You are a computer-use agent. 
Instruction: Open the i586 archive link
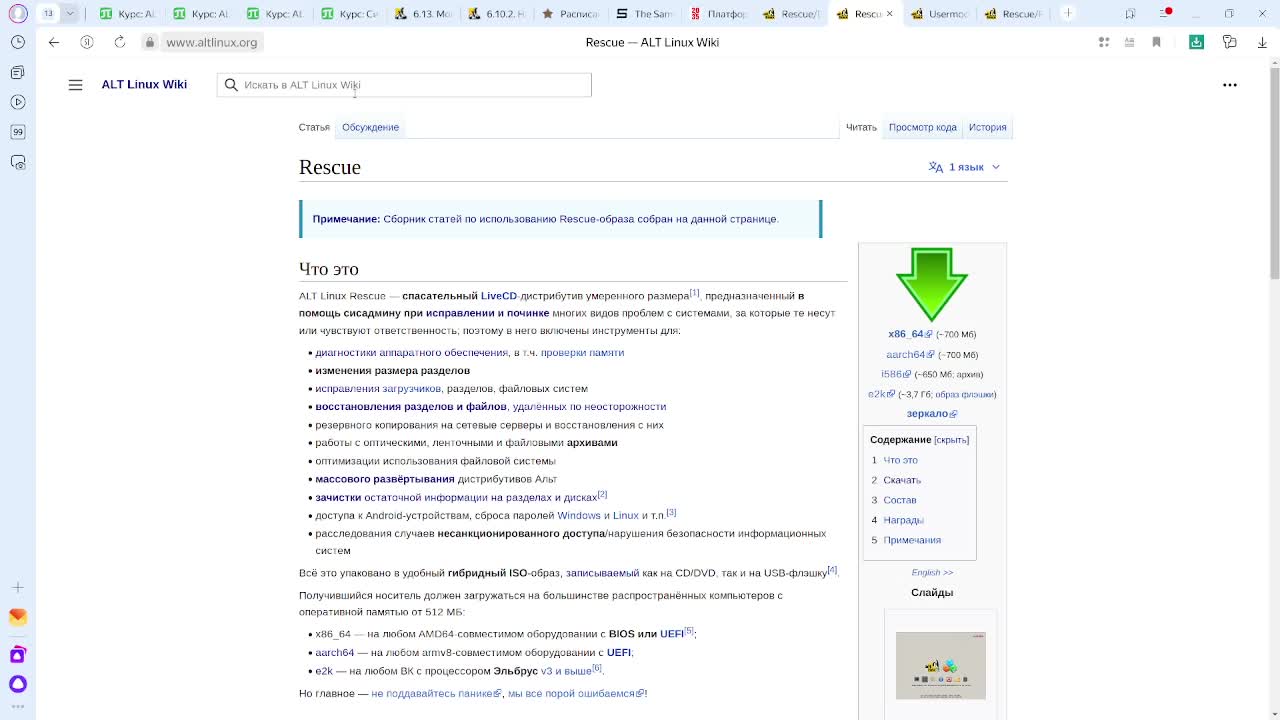pyautogui.click(x=897, y=374)
